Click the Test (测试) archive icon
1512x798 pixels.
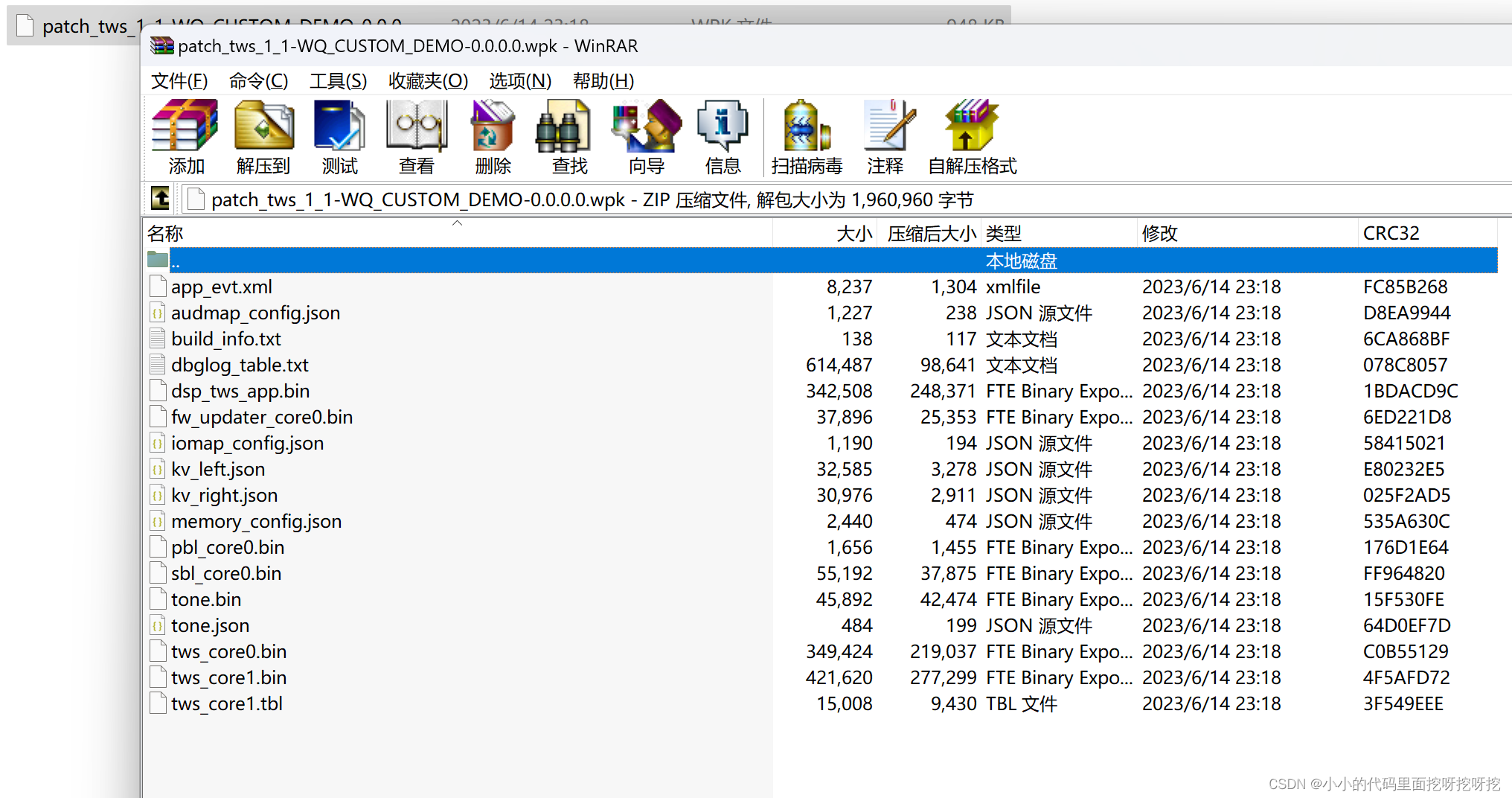coord(340,138)
